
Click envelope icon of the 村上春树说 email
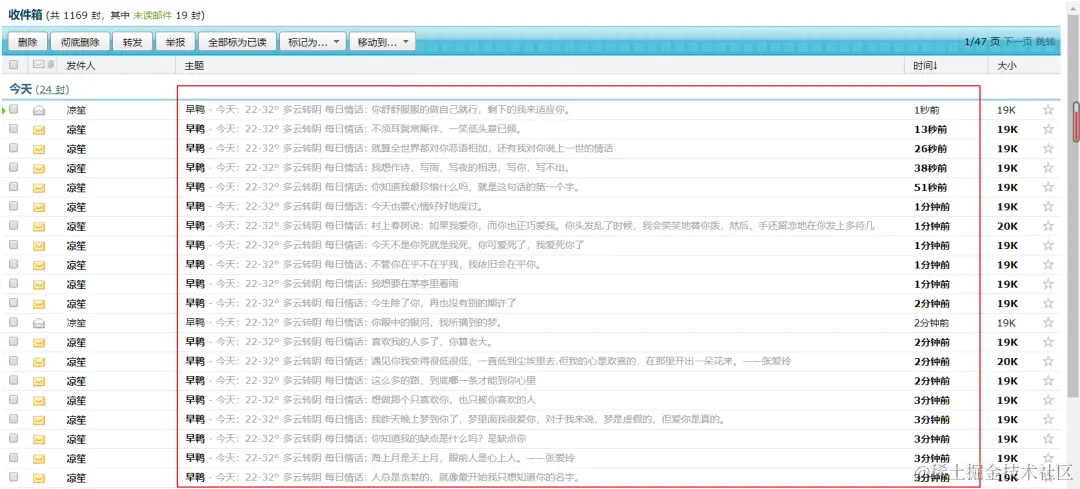point(39,226)
